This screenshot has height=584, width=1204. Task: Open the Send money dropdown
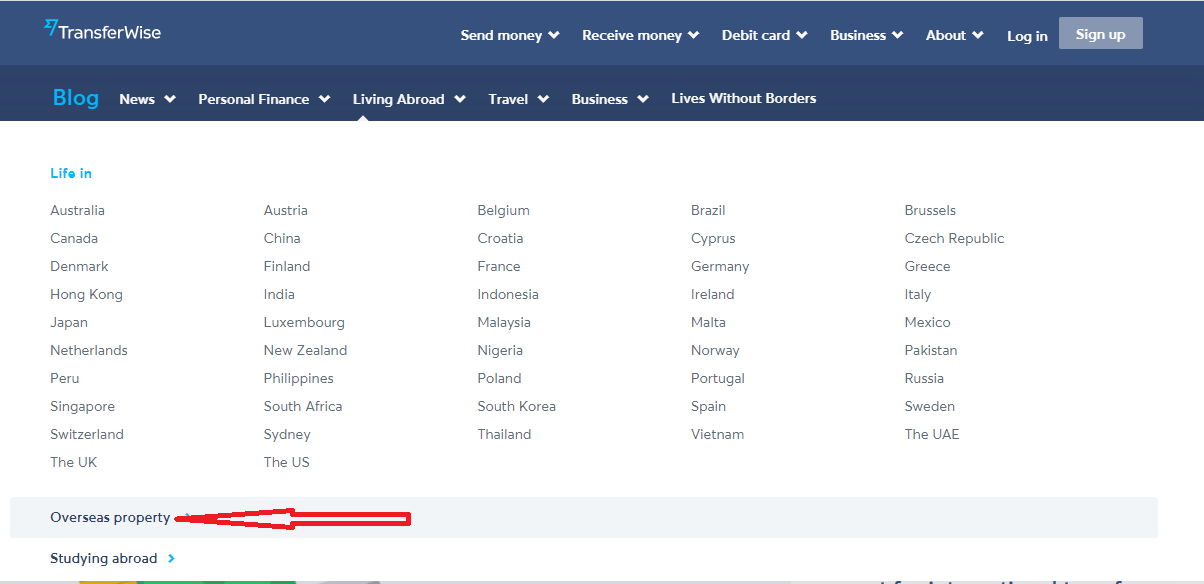tap(510, 35)
